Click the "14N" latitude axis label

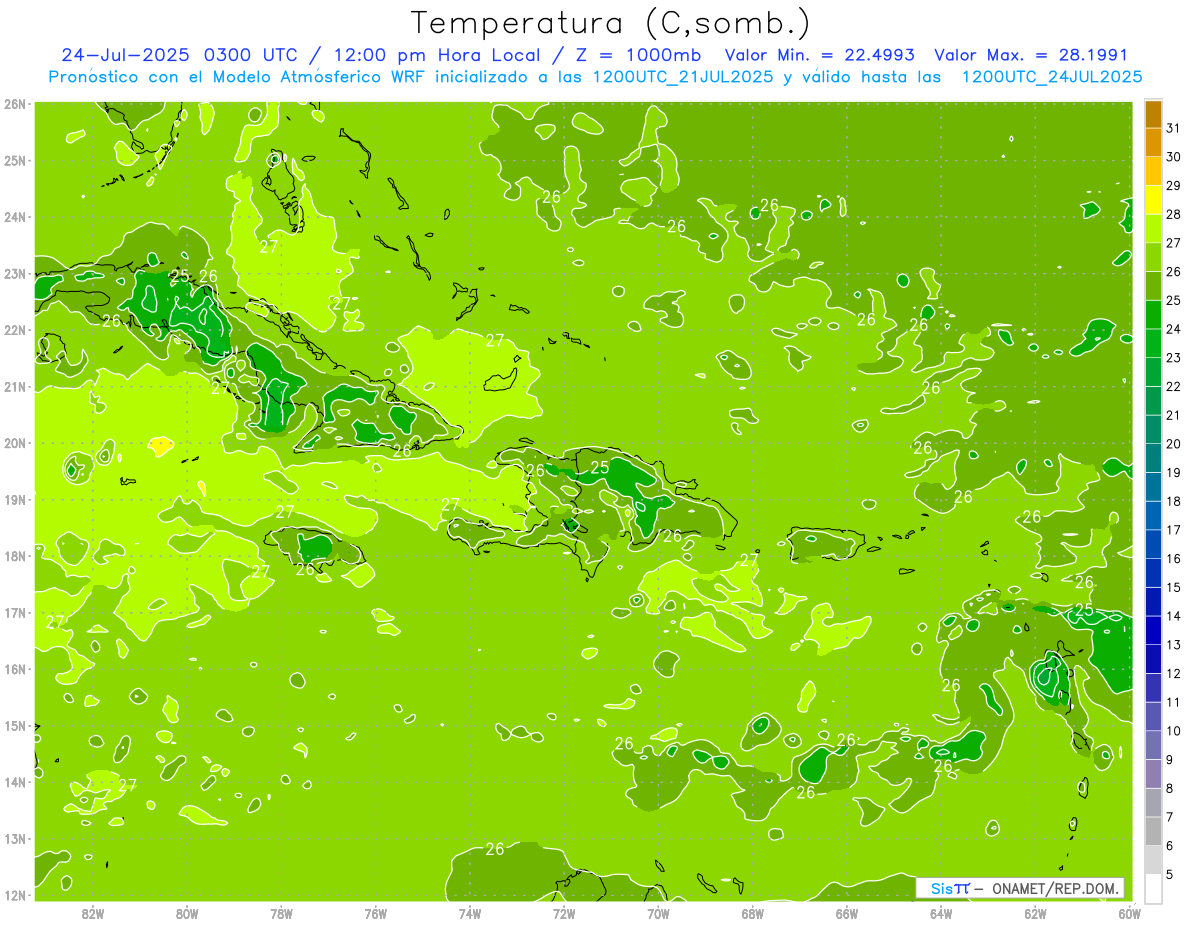pos(15,782)
